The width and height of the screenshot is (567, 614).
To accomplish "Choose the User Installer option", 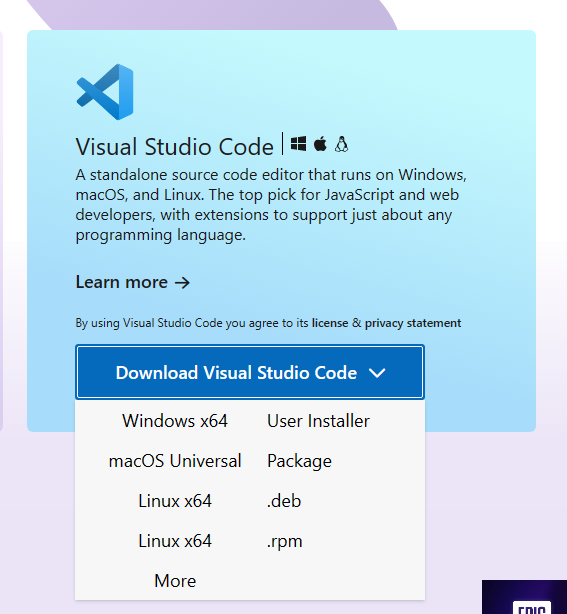I will [x=318, y=421].
